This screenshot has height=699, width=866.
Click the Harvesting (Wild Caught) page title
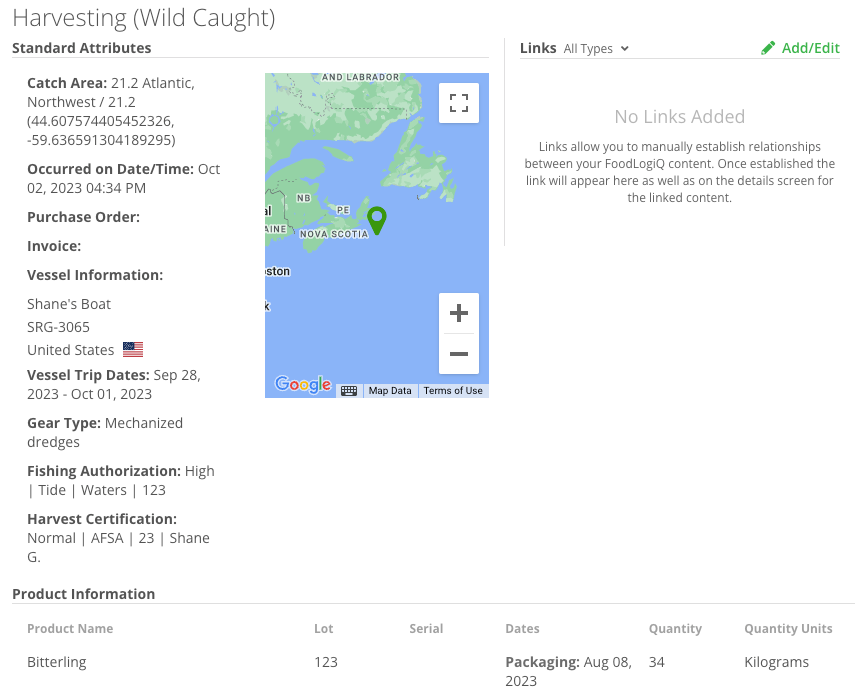(x=144, y=18)
